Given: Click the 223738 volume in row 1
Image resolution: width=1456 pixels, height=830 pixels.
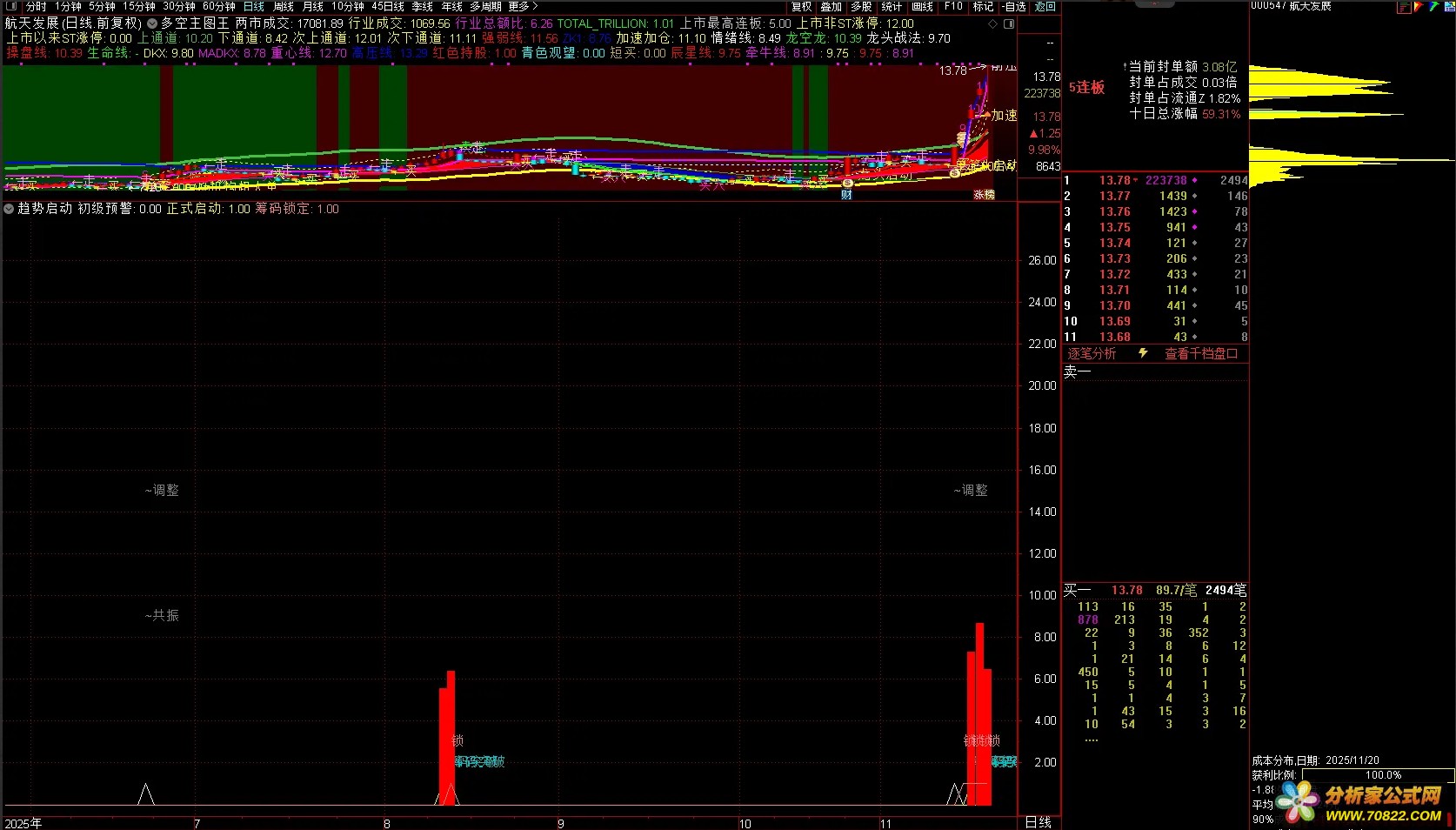Looking at the screenshot, I should tap(1165, 180).
